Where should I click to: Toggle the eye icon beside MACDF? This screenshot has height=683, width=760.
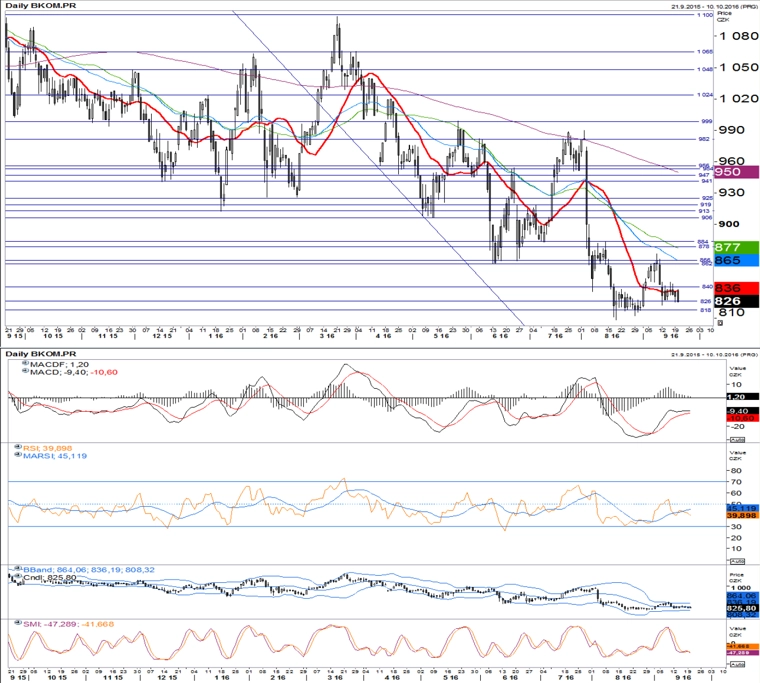coord(26,363)
